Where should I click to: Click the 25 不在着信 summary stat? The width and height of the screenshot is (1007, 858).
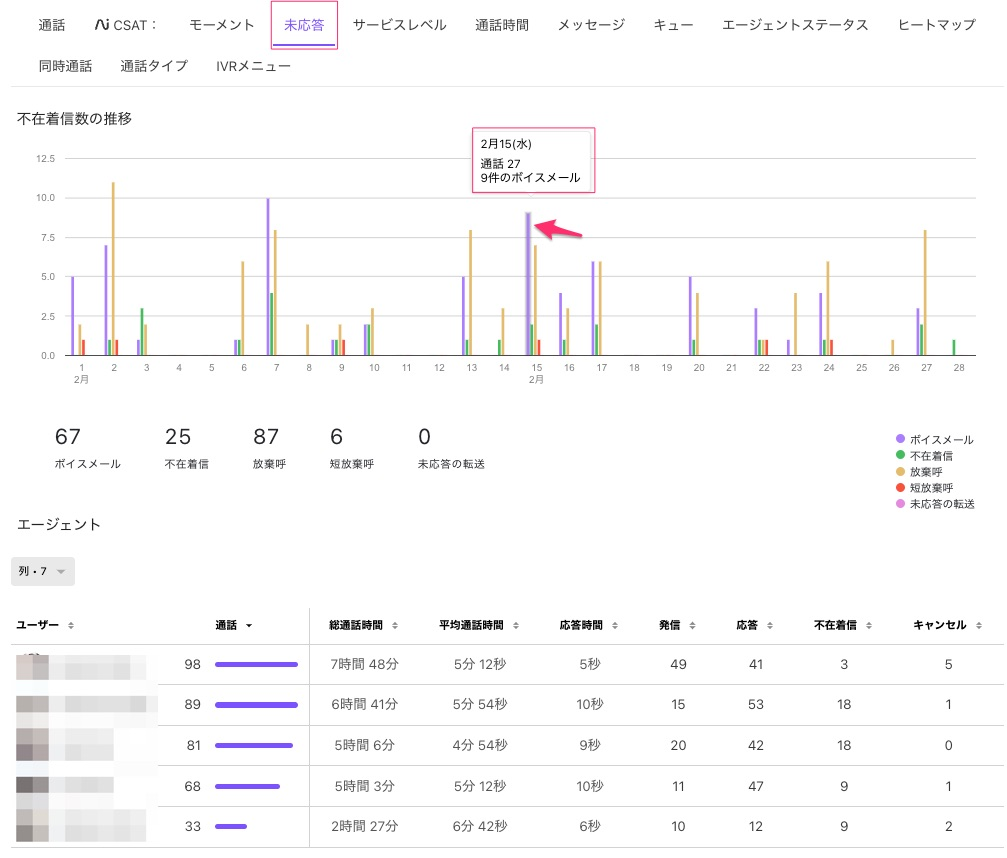(x=186, y=448)
